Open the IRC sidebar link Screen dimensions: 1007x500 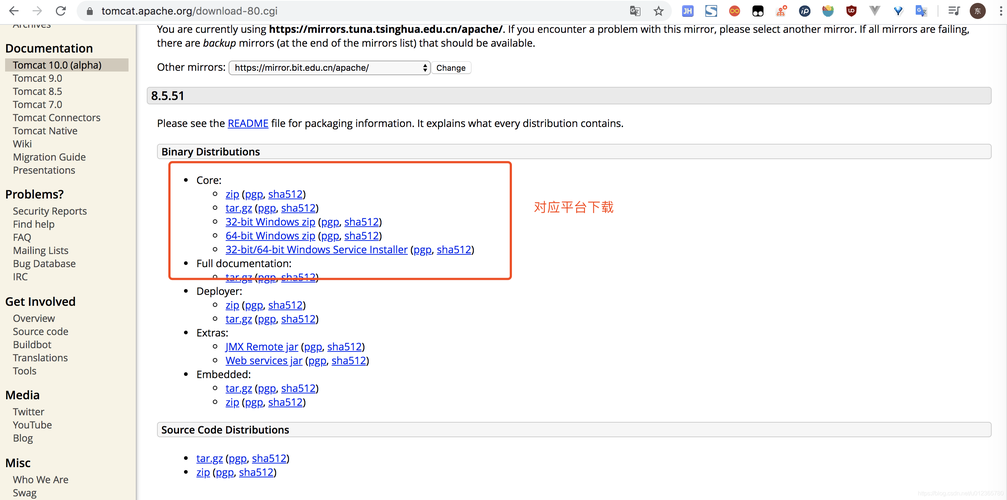click(20, 277)
